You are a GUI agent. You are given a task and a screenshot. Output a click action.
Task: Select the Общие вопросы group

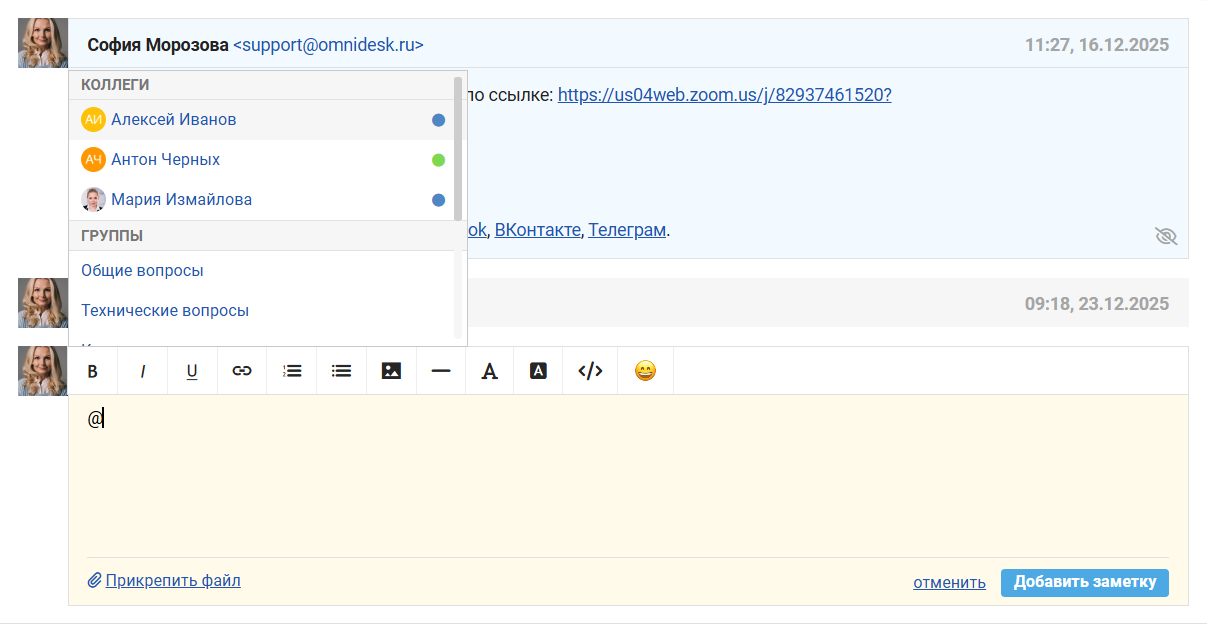pos(142,271)
